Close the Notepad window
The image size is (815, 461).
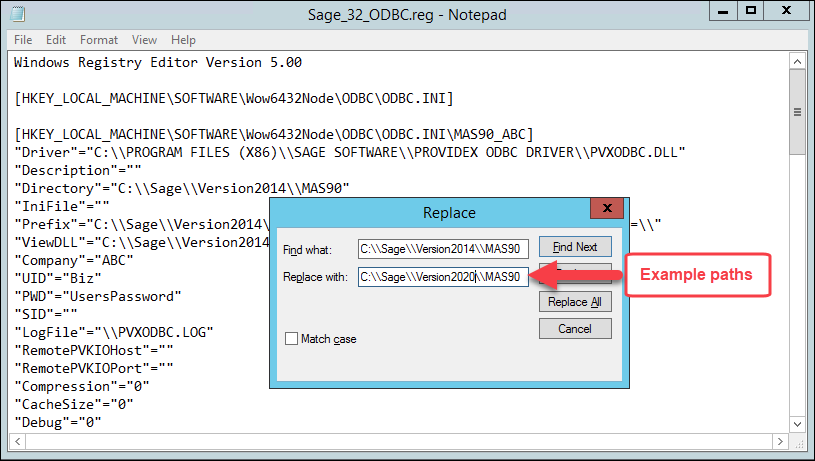(x=786, y=11)
